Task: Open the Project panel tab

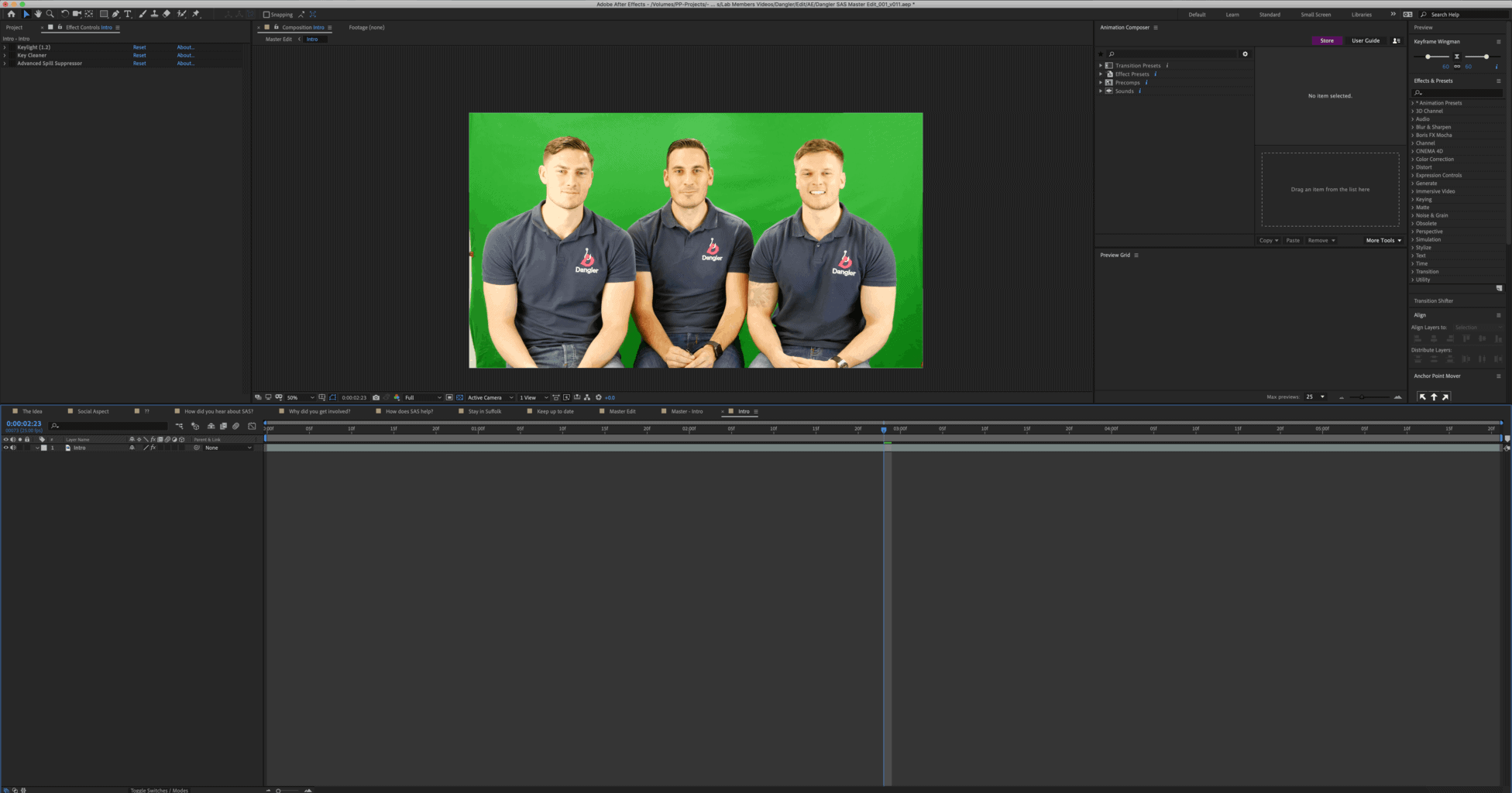Action: point(14,27)
